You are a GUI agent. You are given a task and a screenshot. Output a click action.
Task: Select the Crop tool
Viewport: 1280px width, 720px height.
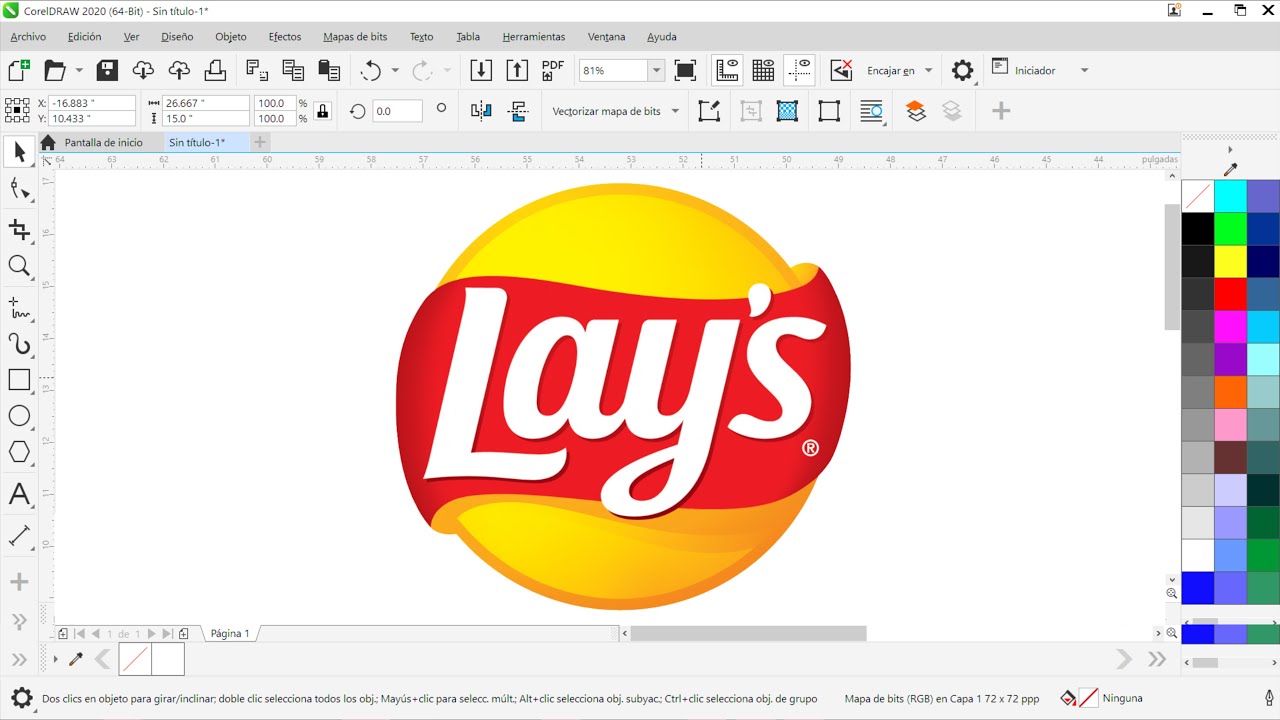pyautogui.click(x=18, y=230)
